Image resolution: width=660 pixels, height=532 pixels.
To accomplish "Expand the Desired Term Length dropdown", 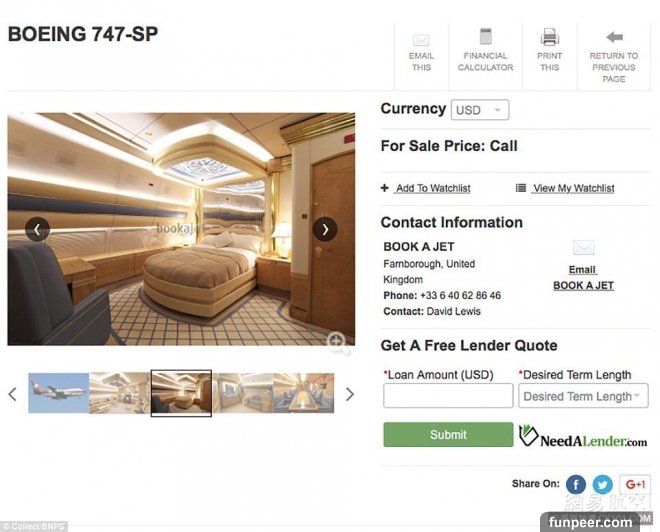I will pyautogui.click(x=583, y=396).
